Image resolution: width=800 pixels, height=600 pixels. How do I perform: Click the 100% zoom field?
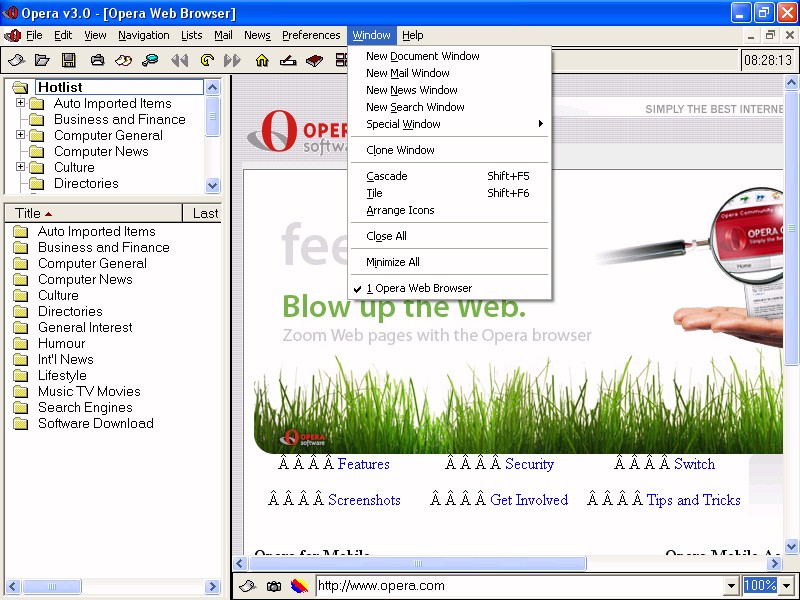[761, 586]
